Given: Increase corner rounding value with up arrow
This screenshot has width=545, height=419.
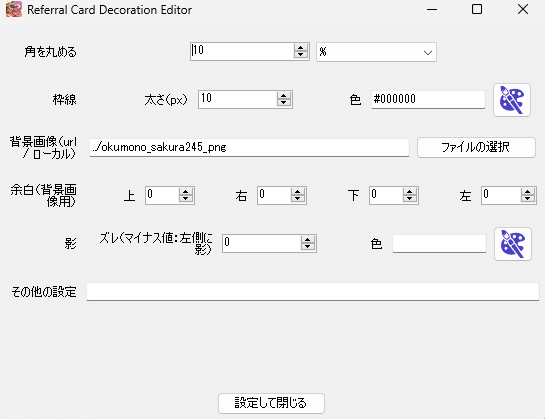Looking at the screenshot, I should (x=301, y=48).
